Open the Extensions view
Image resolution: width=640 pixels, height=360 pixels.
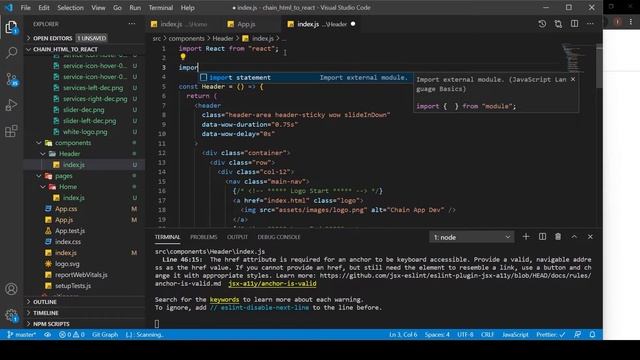(11, 131)
